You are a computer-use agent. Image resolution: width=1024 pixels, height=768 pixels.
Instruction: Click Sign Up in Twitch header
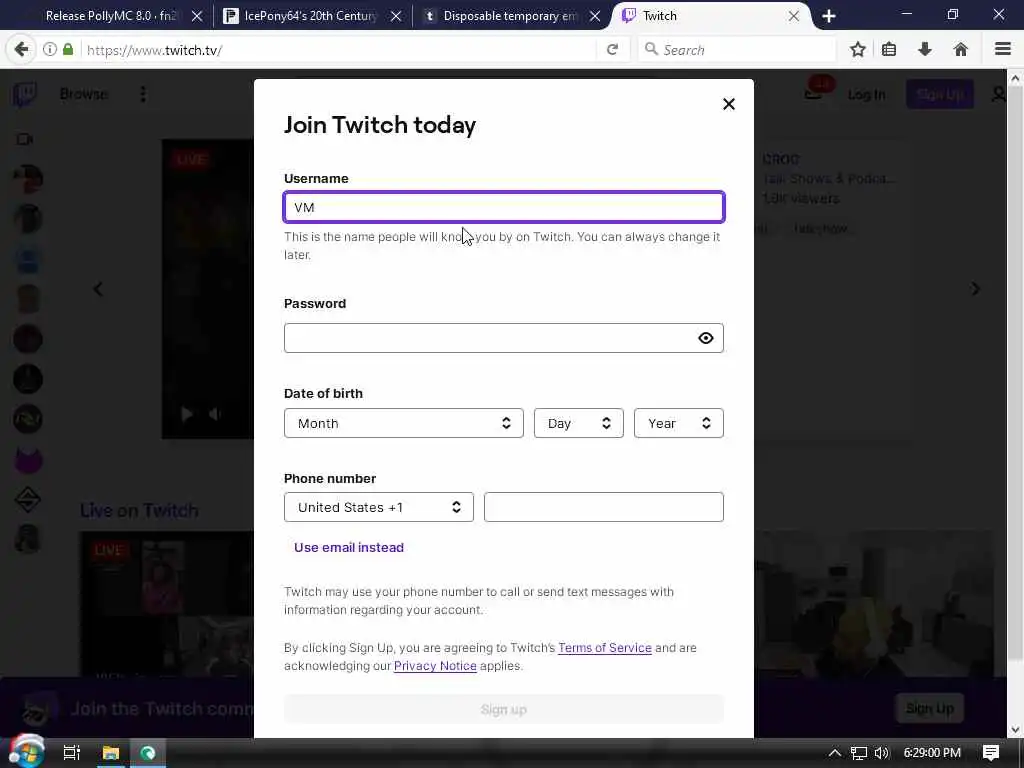click(940, 95)
